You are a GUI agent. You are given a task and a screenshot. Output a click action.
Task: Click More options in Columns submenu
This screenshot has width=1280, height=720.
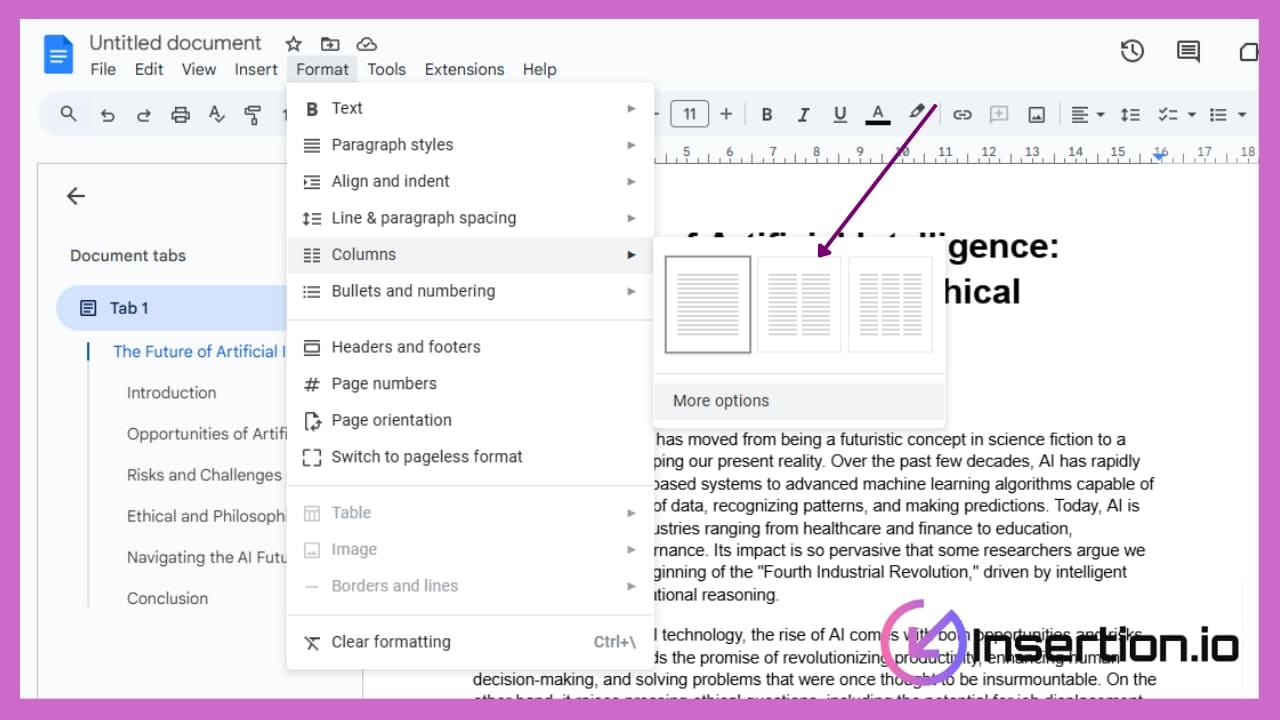tap(721, 401)
